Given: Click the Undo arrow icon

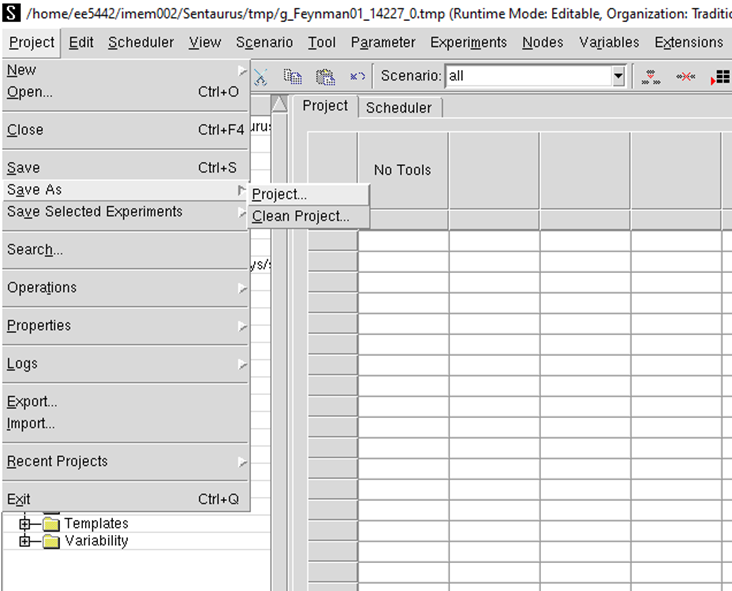Looking at the screenshot, I should [x=357, y=76].
